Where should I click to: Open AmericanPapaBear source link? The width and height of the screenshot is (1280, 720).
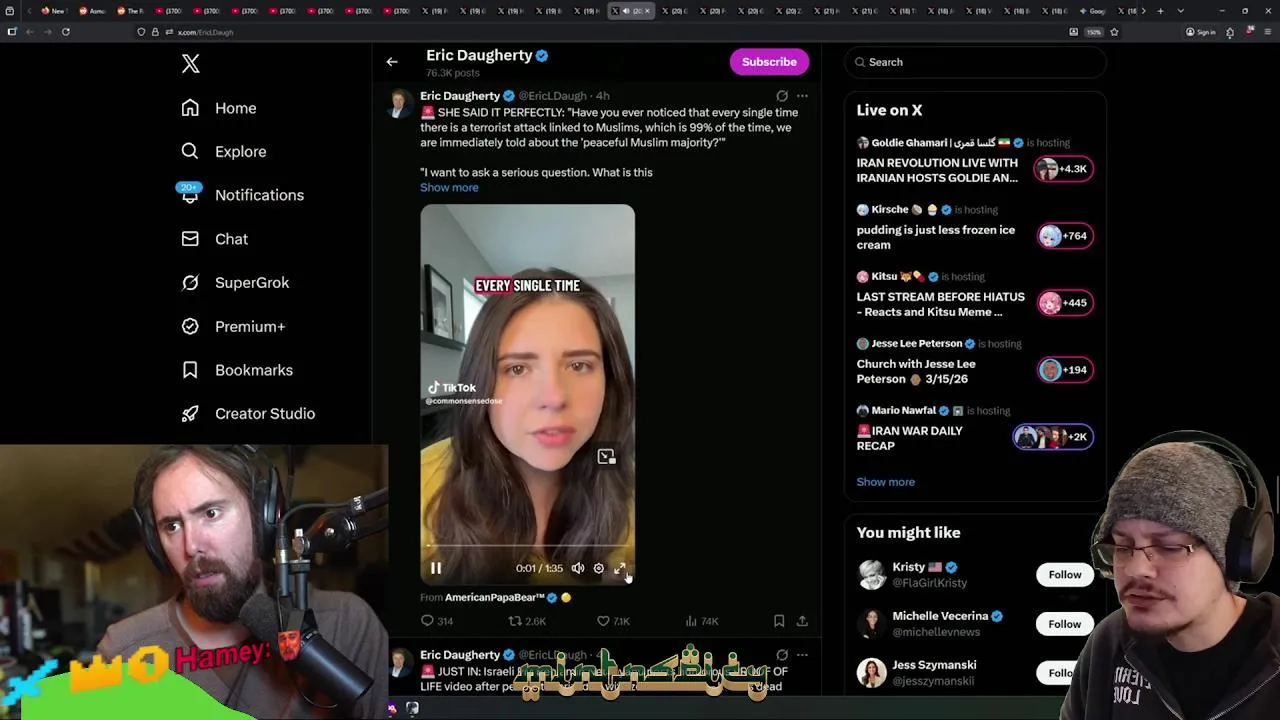[494, 598]
